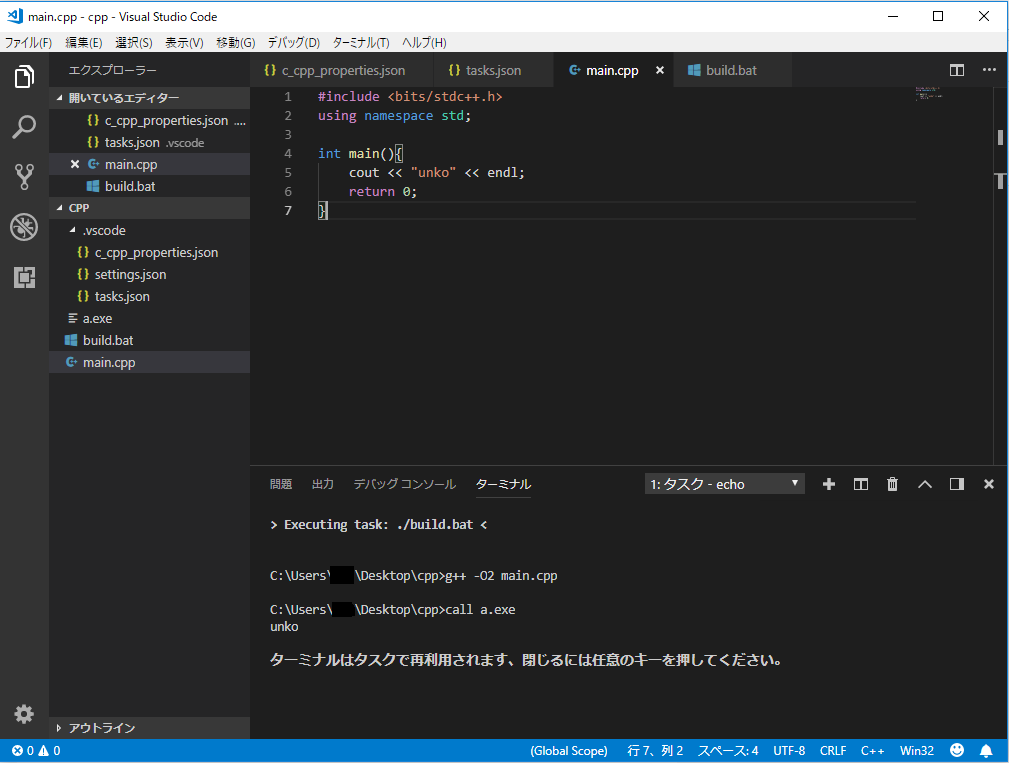Split the terminal panel
The image size is (1009, 763).
(x=860, y=484)
